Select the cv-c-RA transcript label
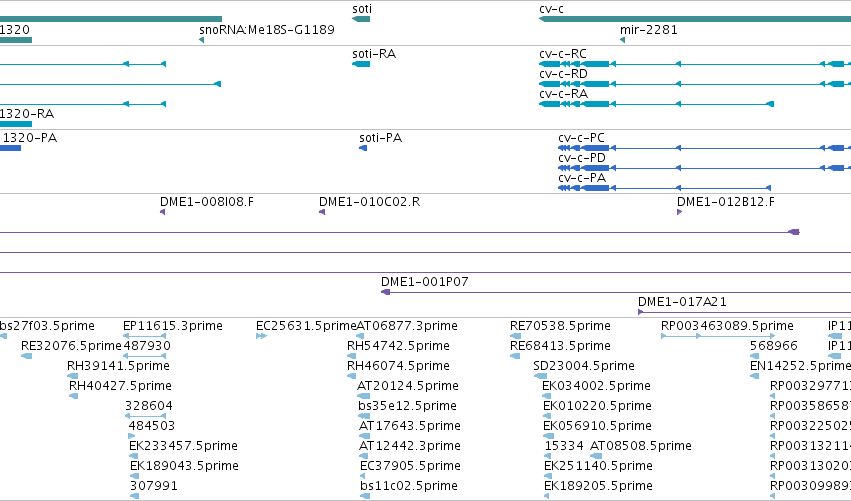Image resolution: width=851 pixels, height=501 pixels. tap(563, 94)
